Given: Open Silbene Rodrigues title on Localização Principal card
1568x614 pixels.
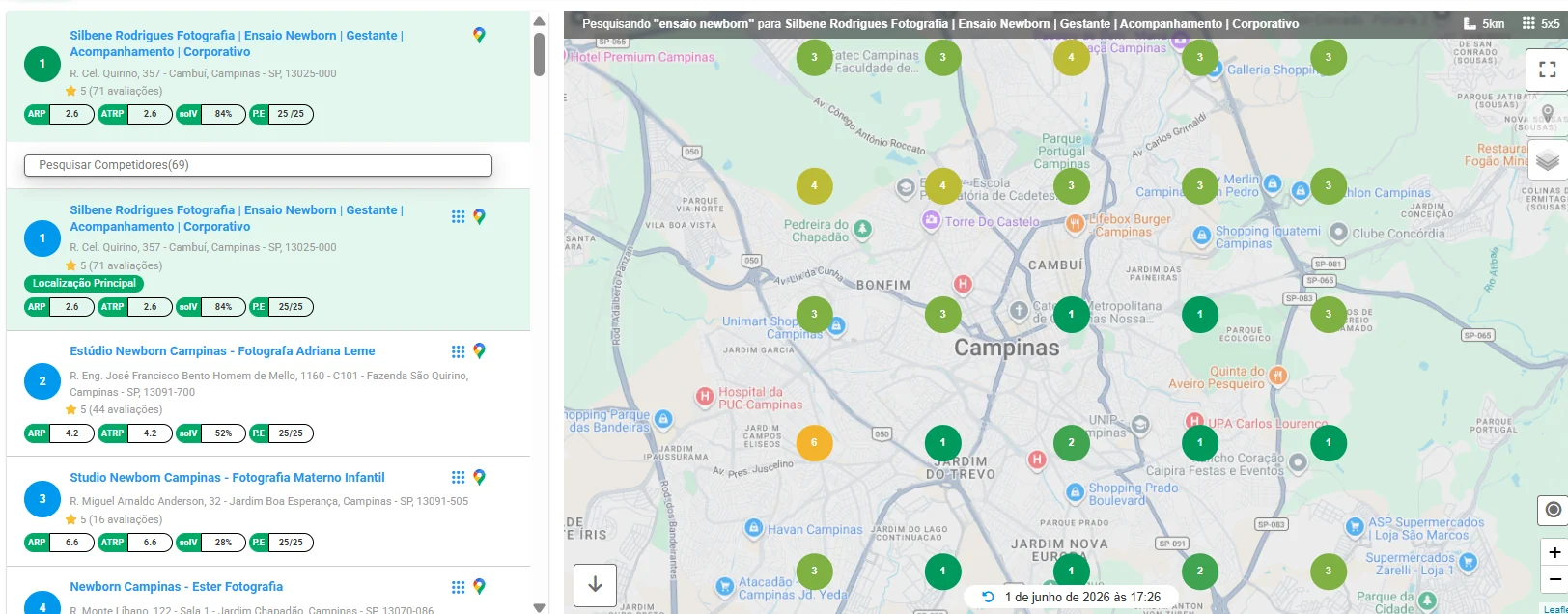Looking at the screenshot, I should tap(237, 218).
